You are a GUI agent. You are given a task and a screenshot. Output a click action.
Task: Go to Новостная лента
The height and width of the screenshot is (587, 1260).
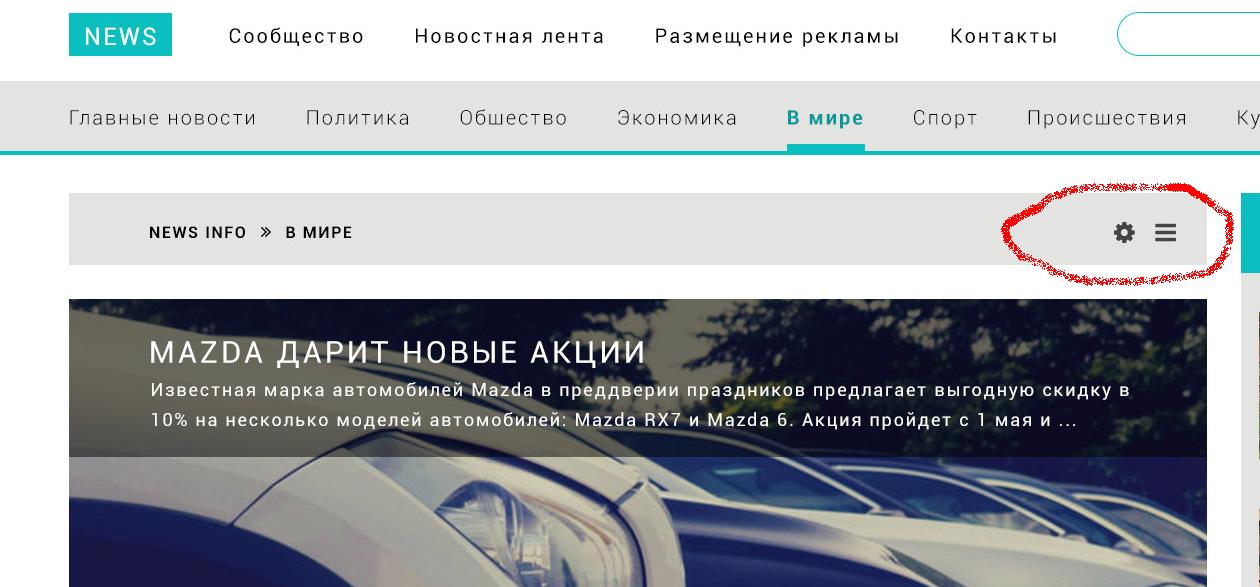click(x=509, y=36)
